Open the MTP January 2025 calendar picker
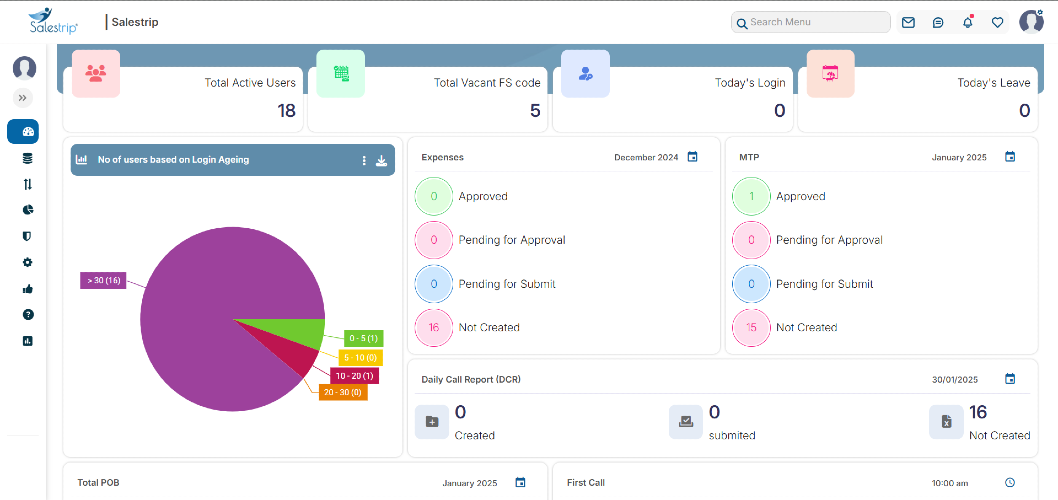This screenshot has height=500, width=1058. (x=1009, y=157)
